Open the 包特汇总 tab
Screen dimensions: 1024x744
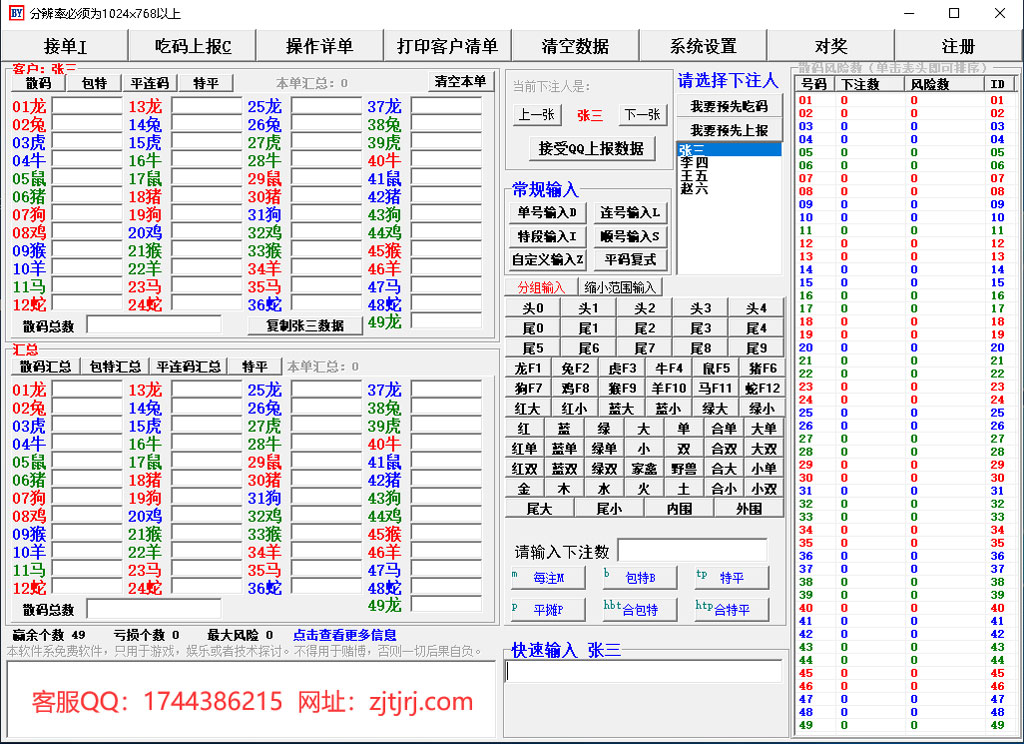(115, 366)
